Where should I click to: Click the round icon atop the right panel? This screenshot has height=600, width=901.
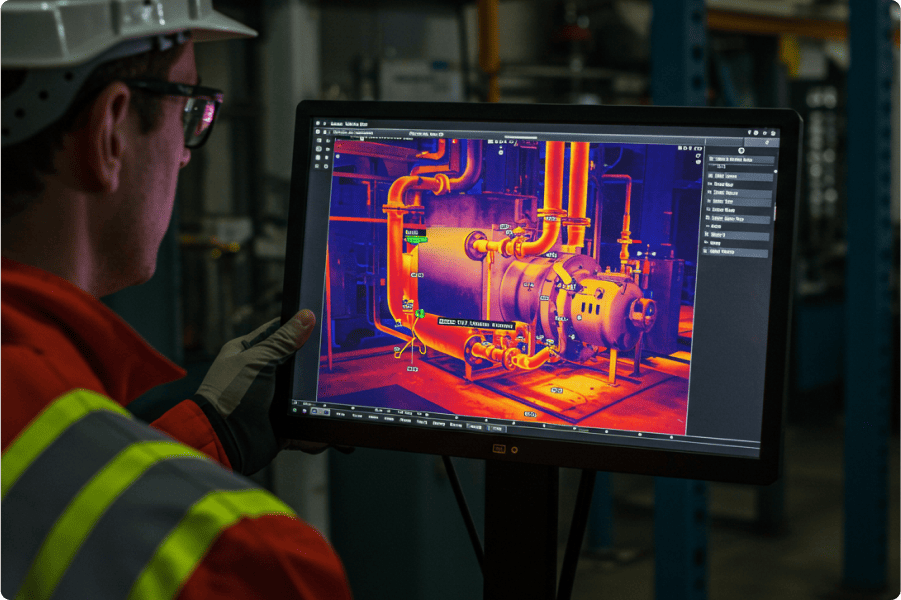click(x=741, y=149)
